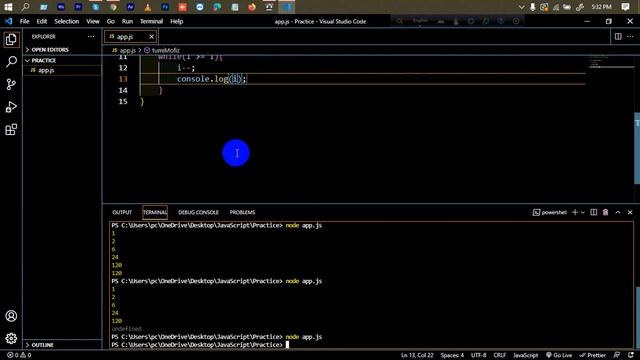
Task: Open the Extensions view
Action: point(11,130)
